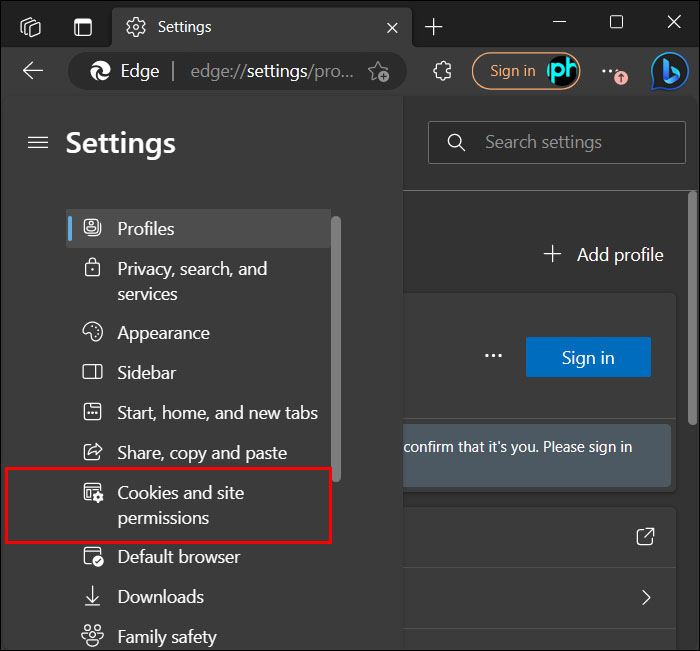Open the Bing chat sidebar icon
Image resolution: width=700 pixels, height=651 pixels.
[669, 71]
